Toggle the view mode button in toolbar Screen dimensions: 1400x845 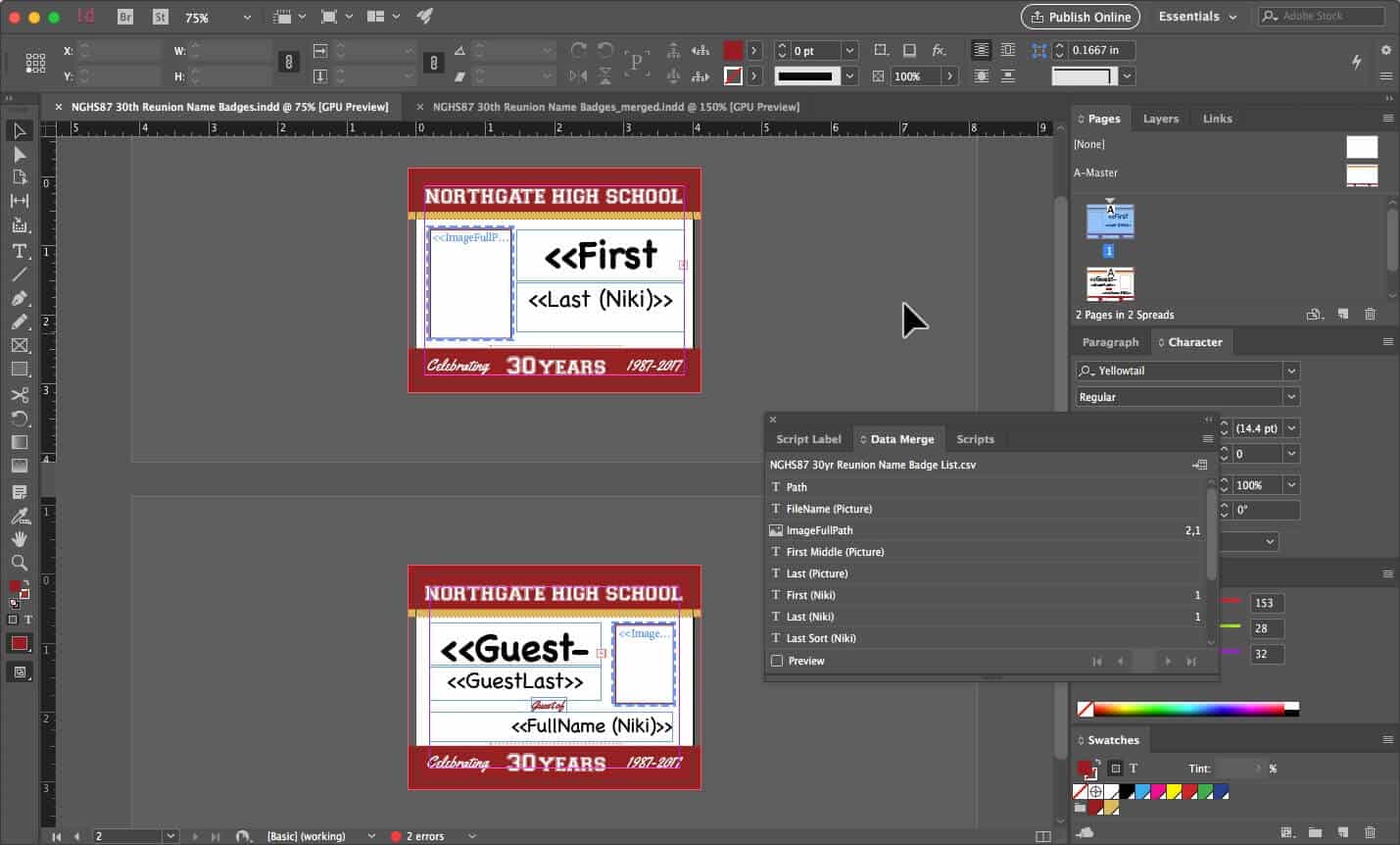(20, 672)
